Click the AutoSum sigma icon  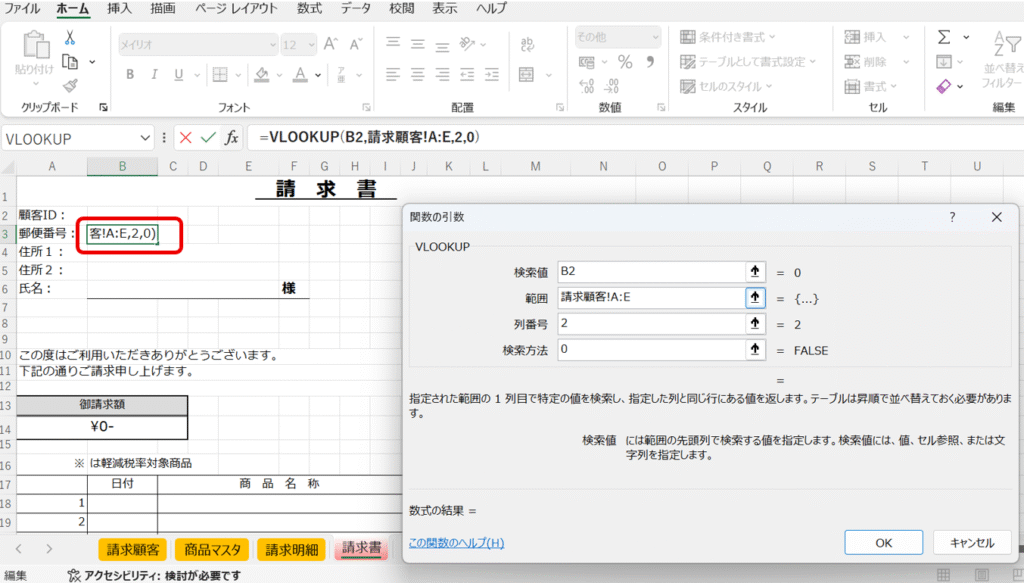pos(944,37)
